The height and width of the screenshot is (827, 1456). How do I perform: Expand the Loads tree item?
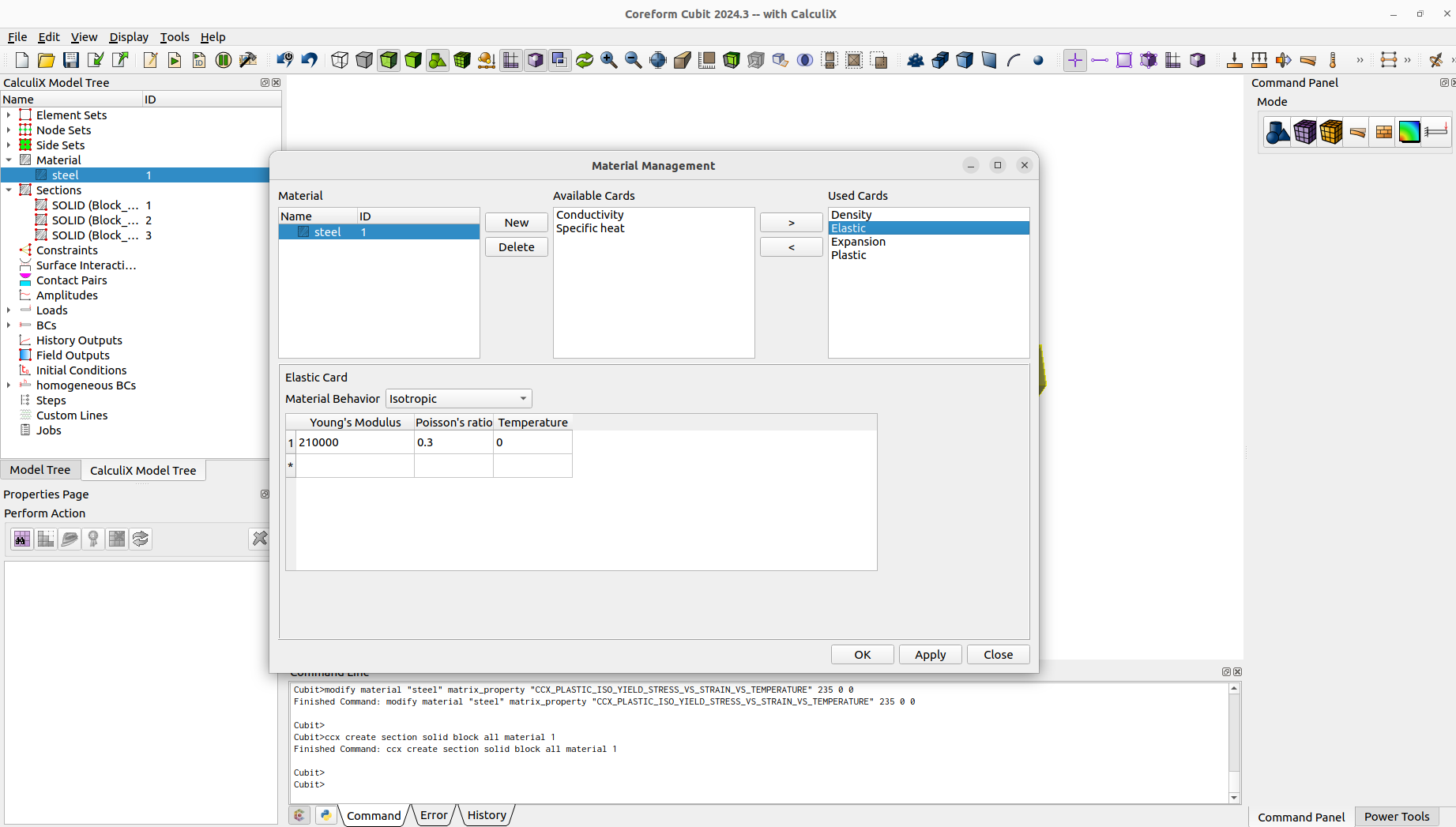[9, 310]
